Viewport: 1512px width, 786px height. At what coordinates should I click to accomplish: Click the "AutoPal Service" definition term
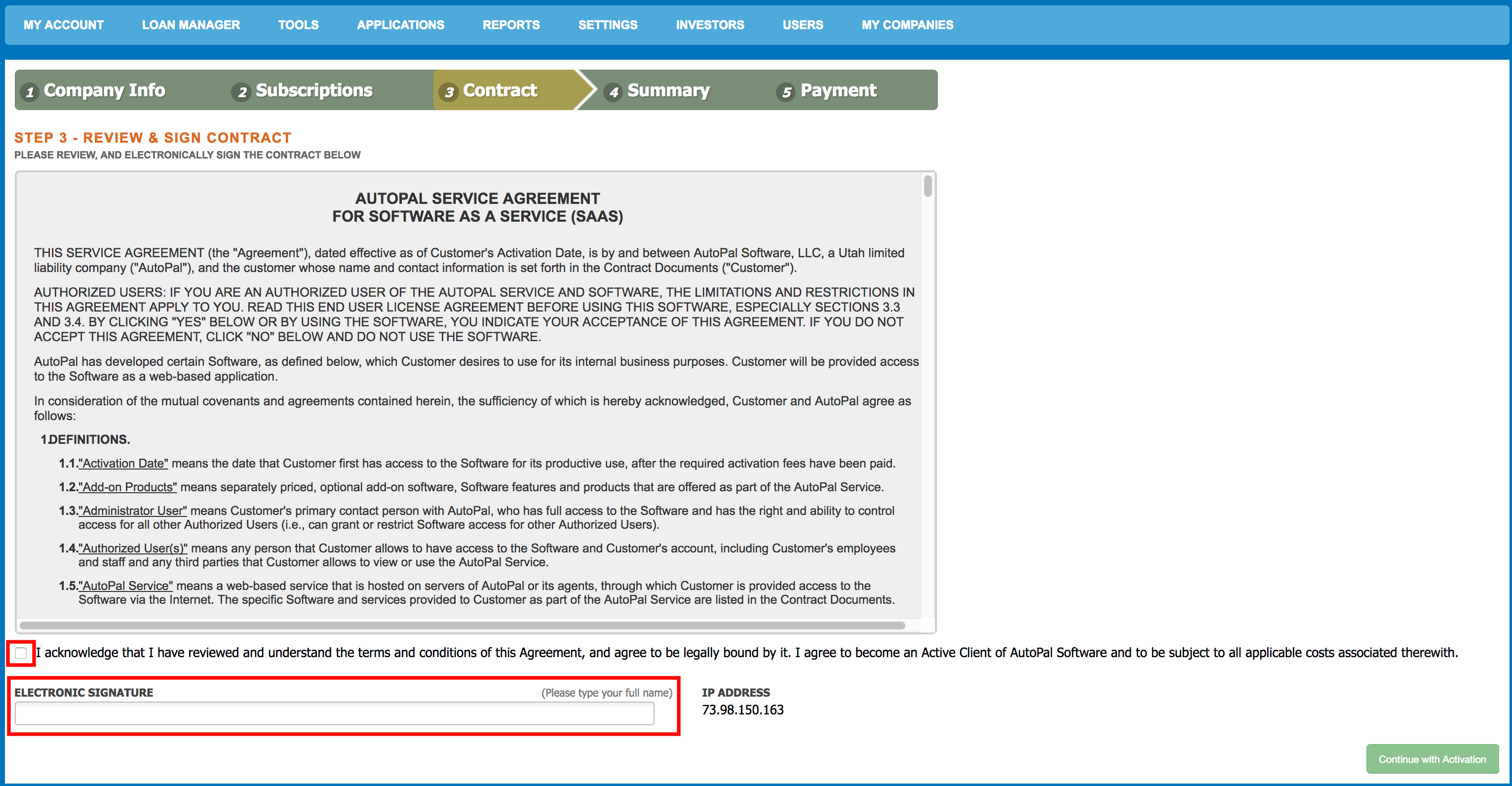click(125, 586)
